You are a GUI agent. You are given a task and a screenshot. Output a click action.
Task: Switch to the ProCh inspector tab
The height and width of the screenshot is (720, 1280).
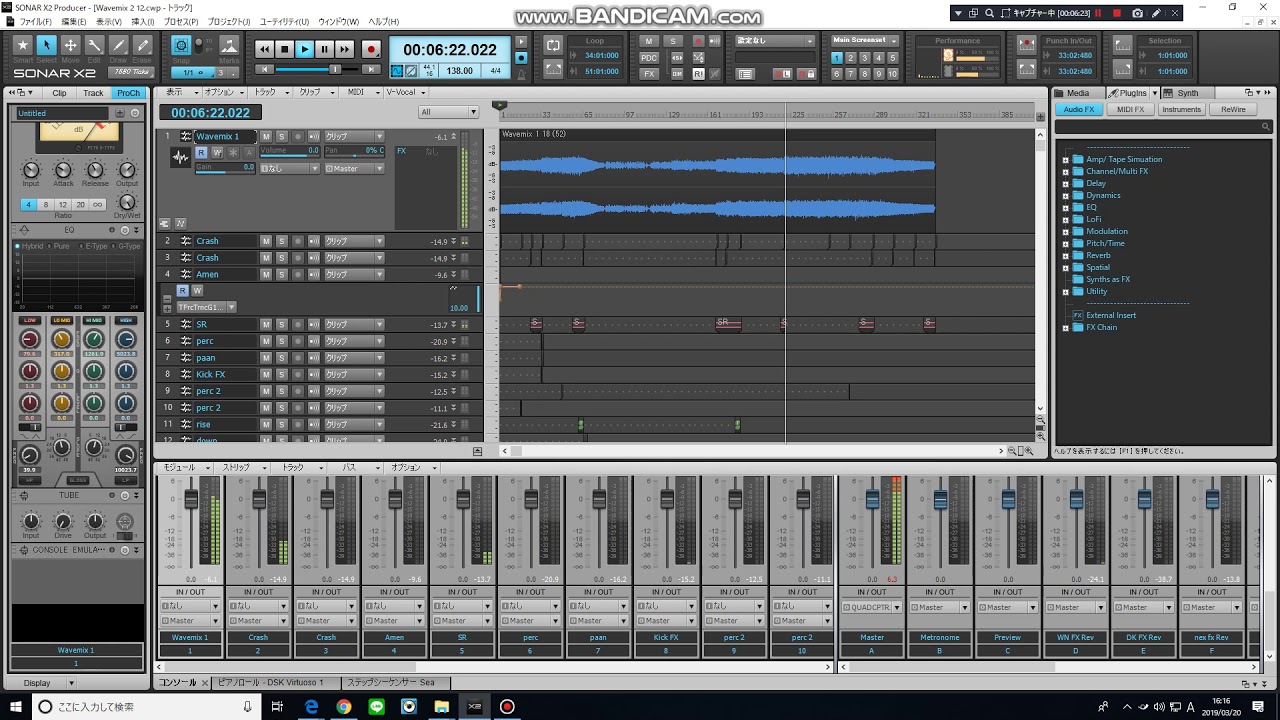coord(128,93)
